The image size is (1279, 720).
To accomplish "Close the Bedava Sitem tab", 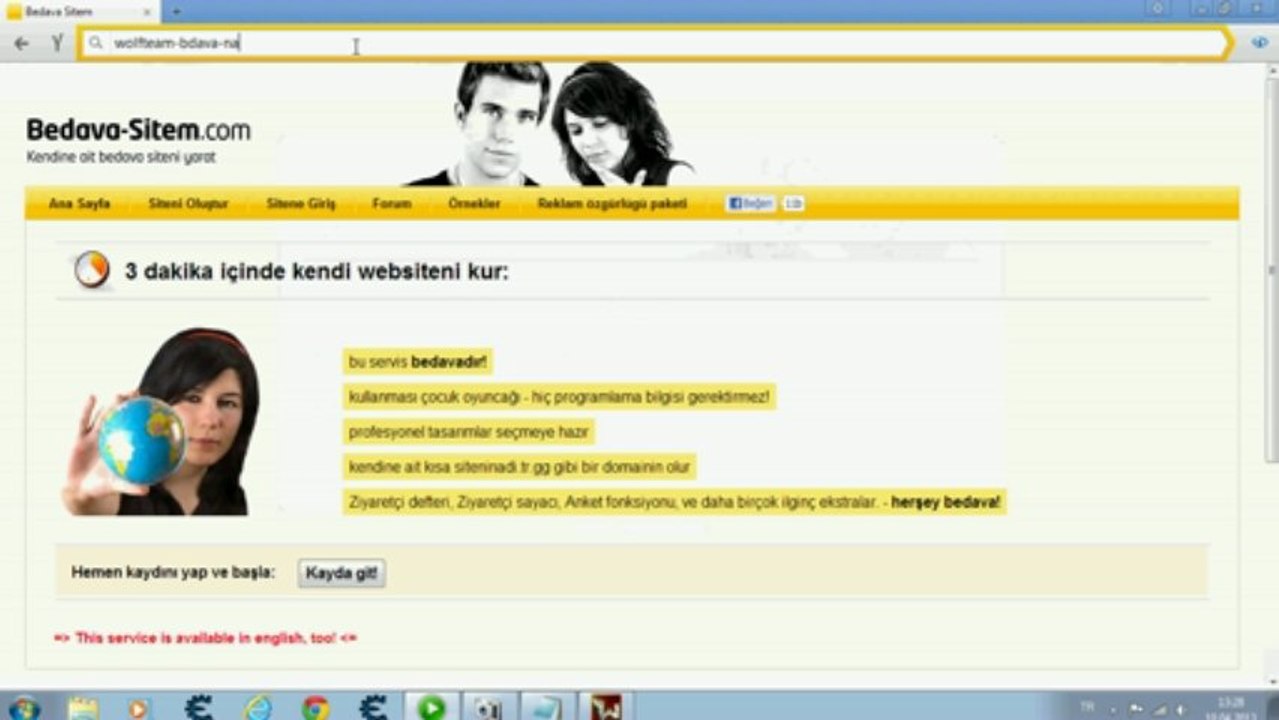I will (148, 11).
